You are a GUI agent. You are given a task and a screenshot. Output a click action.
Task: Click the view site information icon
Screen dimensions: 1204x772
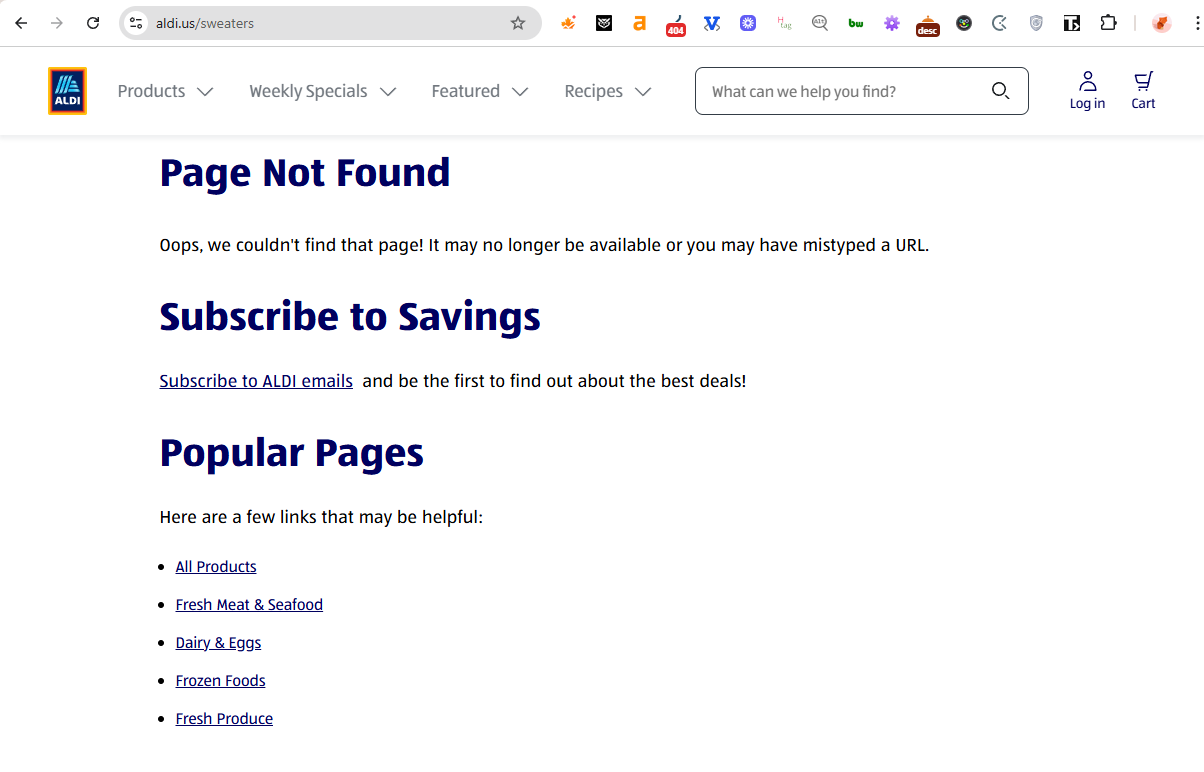(137, 23)
